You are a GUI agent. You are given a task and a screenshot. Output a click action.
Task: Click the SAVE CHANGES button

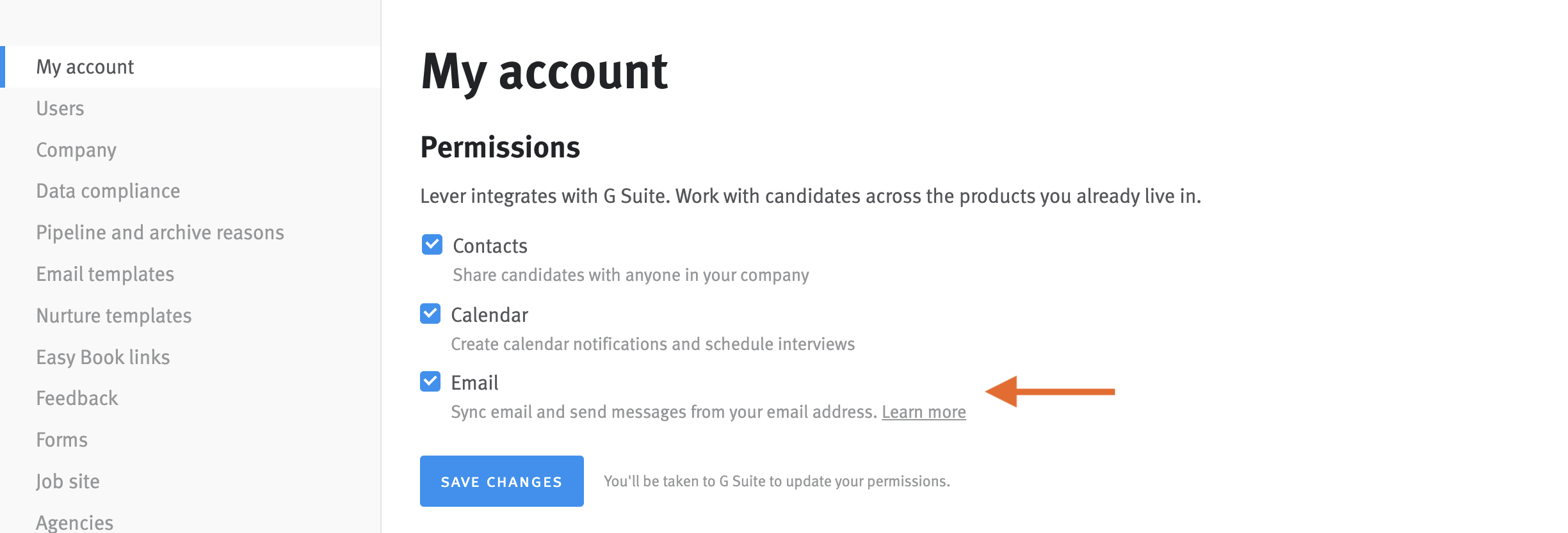coord(501,481)
